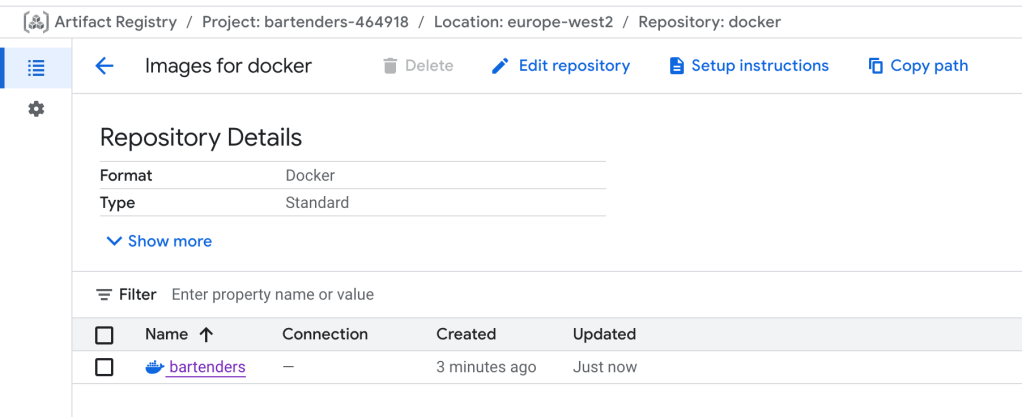Open the repositories list sidebar icon
The height and width of the screenshot is (417, 1022).
(36, 68)
